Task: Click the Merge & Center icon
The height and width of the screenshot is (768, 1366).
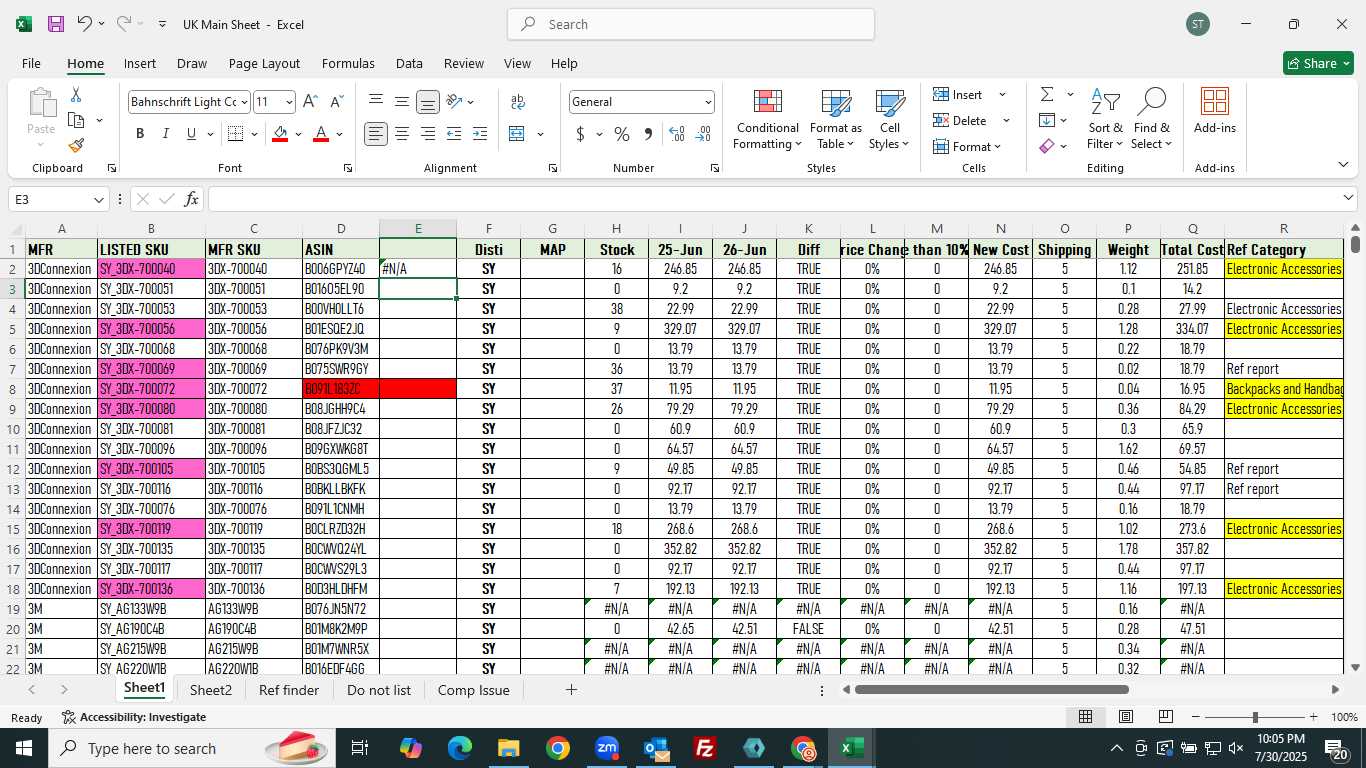Action: 517,134
